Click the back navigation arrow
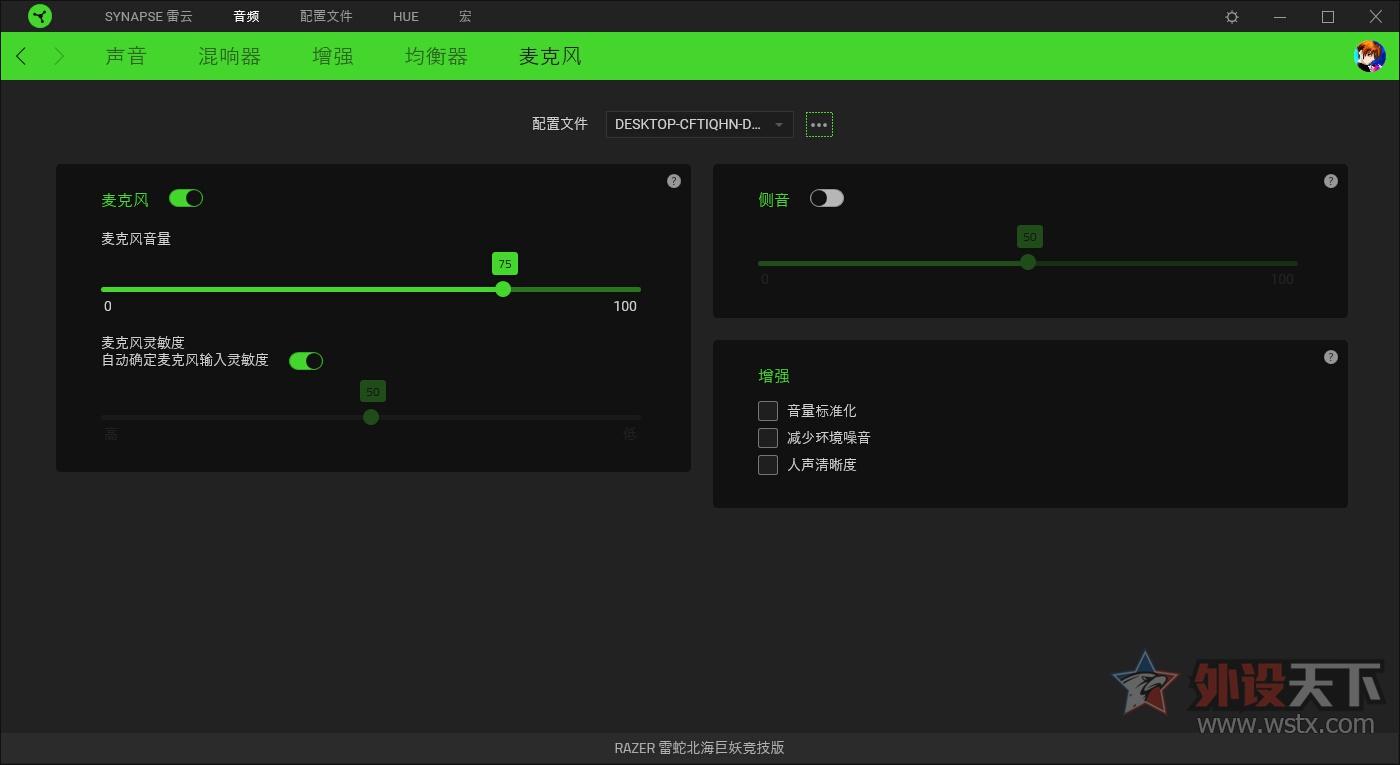Screen dimensions: 1400x765 [x=21, y=56]
